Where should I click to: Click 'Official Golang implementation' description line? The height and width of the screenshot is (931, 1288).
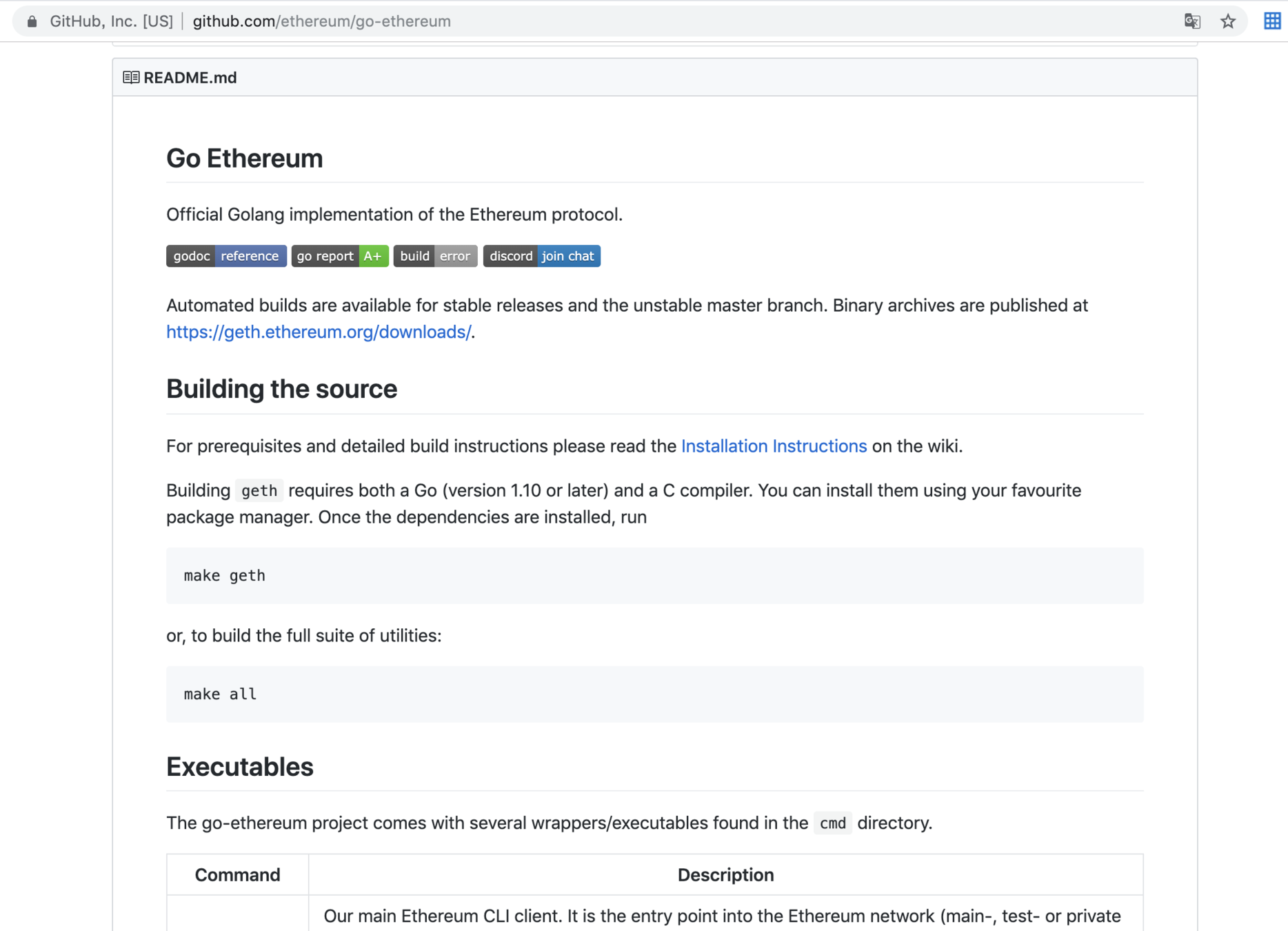tap(394, 214)
